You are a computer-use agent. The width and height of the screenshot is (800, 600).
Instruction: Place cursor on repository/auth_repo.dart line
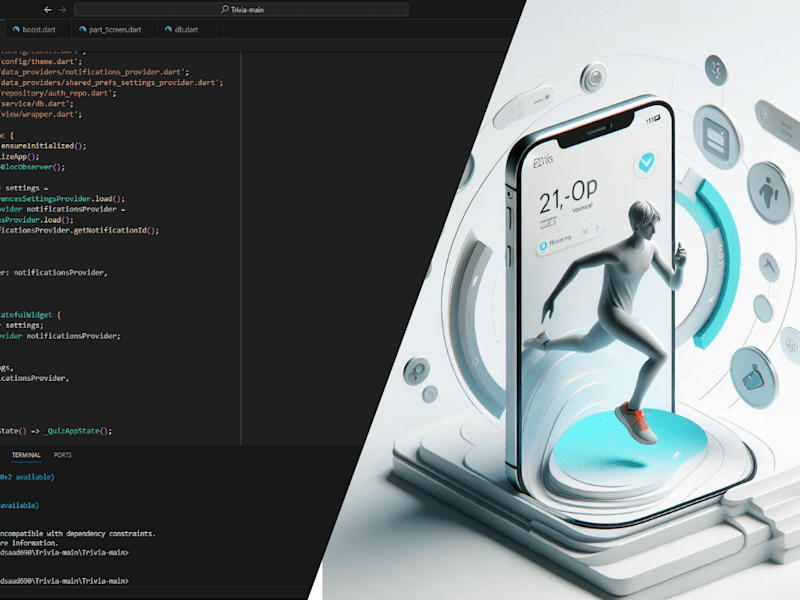pos(58,93)
